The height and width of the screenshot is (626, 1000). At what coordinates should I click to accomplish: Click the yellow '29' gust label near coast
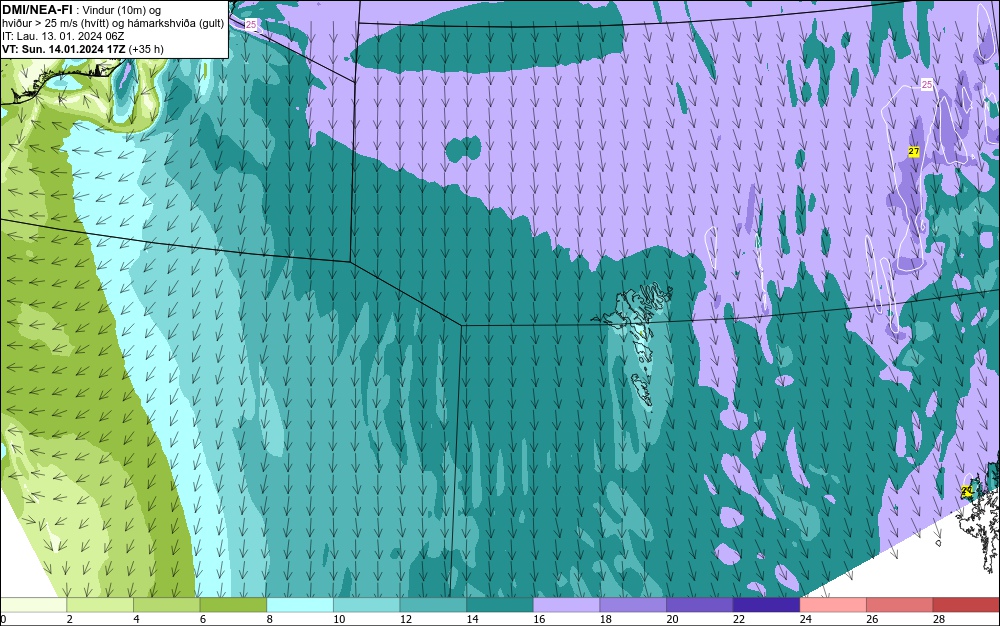pos(967,490)
